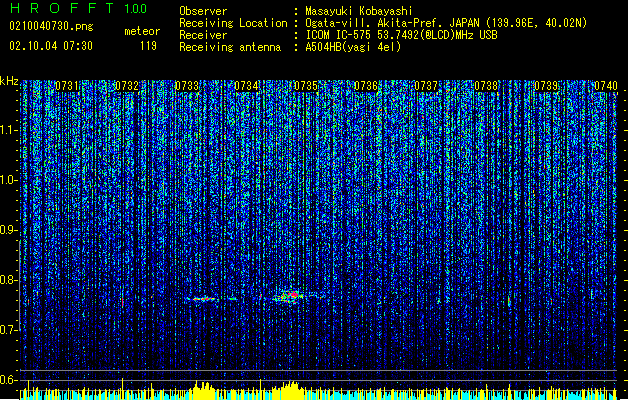This screenshot has width=629, height=400.
Task: Click the antenna A504HB(yagi 4el) text
Action: 353,47
